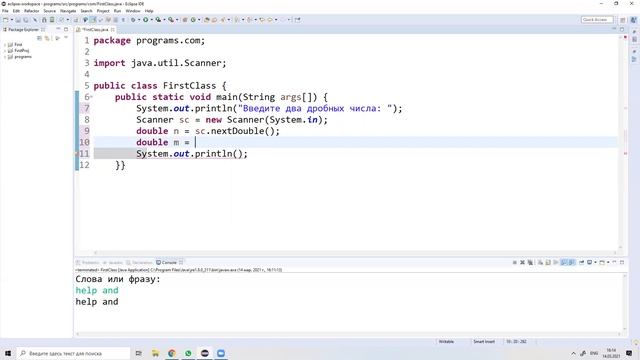This screenshot has width=640, height=360.
Task: Click the error marker on line 11
Action: [77, 154]
